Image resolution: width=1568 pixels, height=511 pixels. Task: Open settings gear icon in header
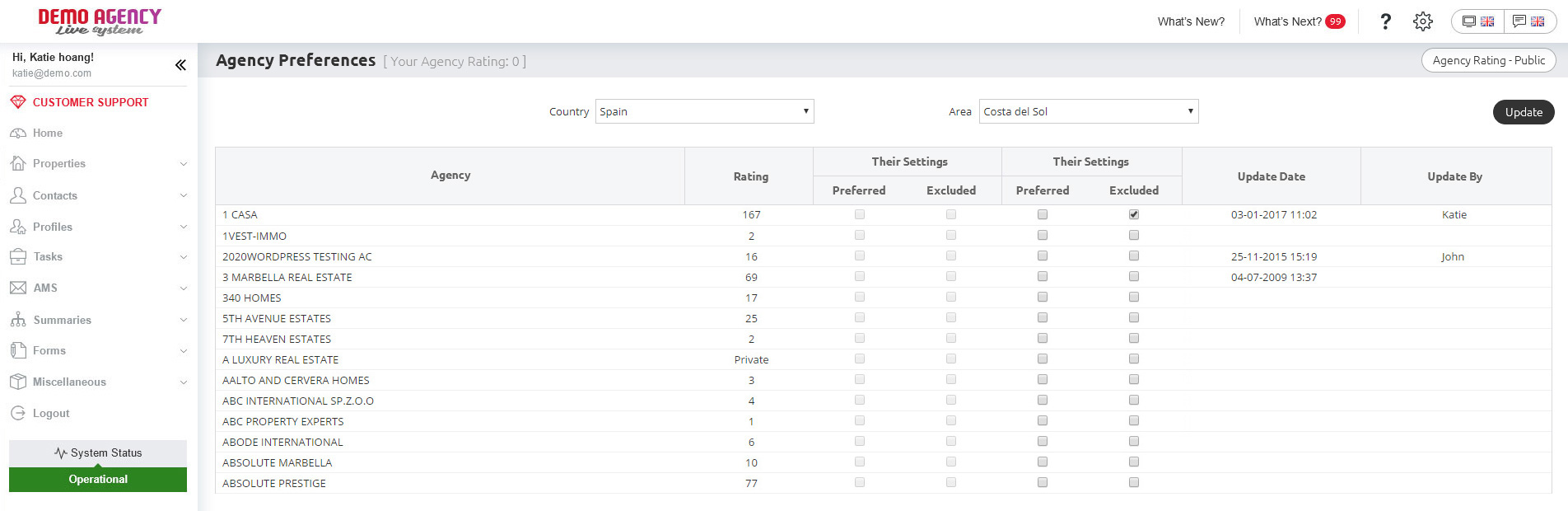coord(1423,21)
